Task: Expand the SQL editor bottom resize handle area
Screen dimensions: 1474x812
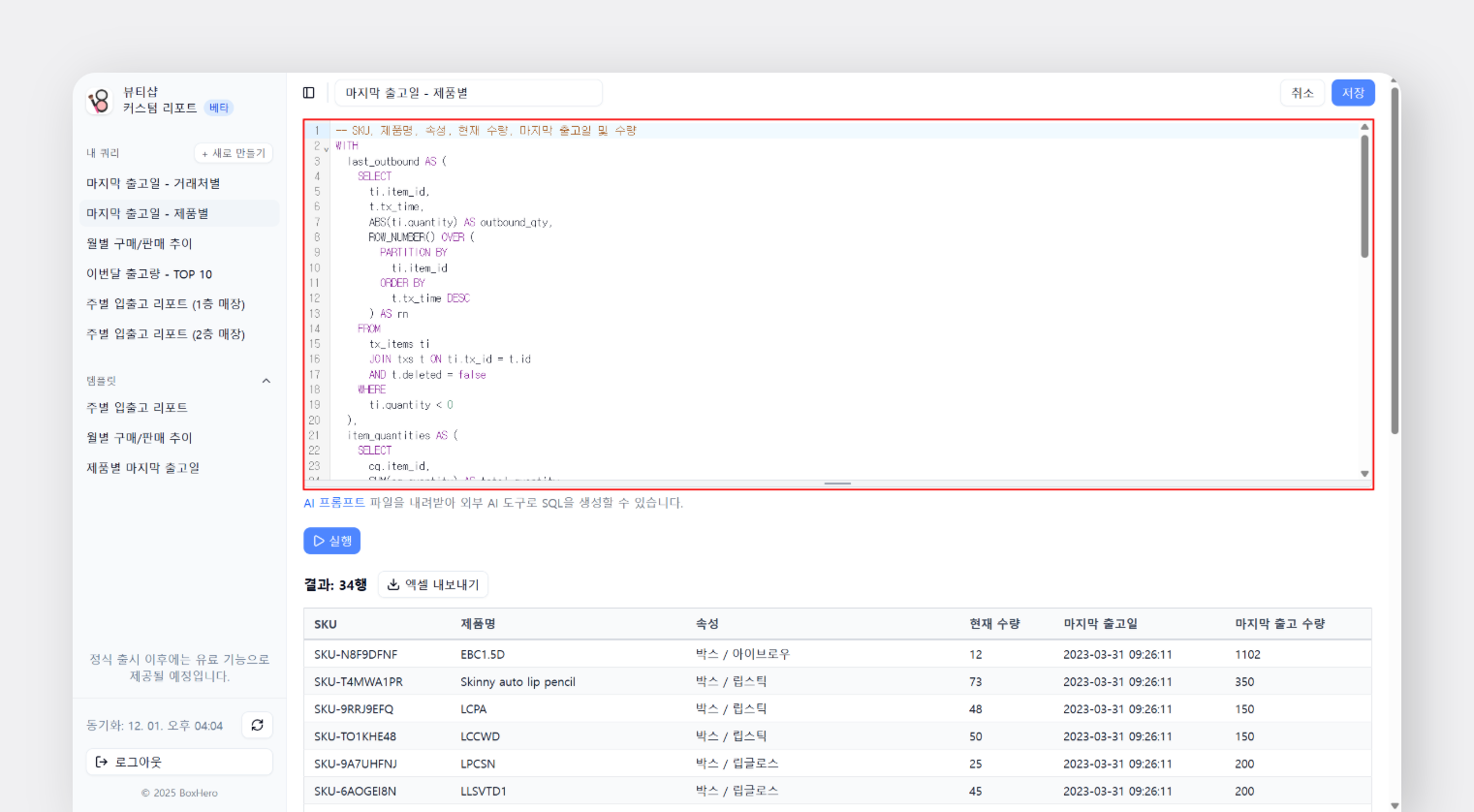Action: [x=835, y=484]
